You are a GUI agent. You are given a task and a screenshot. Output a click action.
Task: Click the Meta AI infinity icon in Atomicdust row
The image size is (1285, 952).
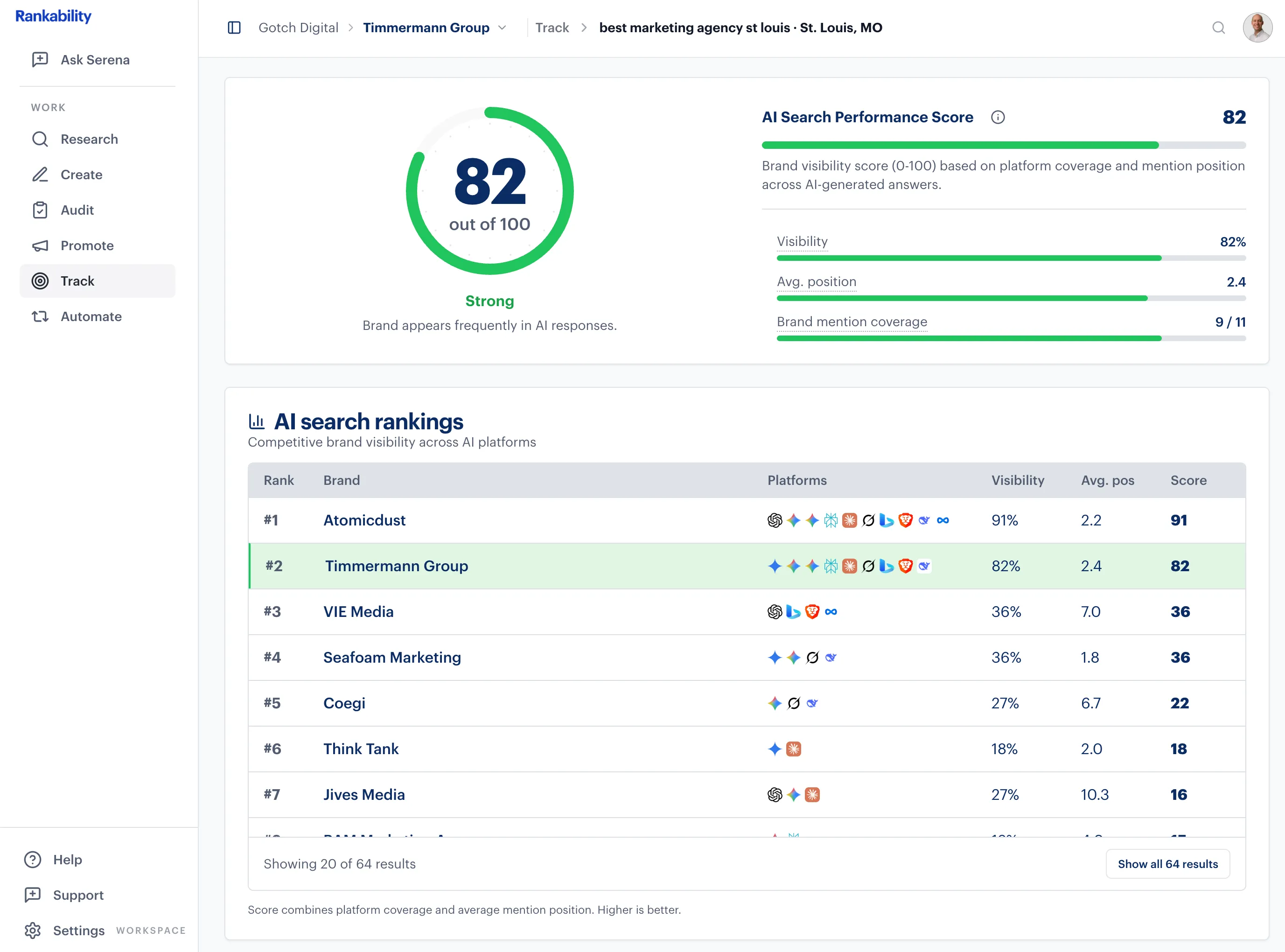point(943,520)
